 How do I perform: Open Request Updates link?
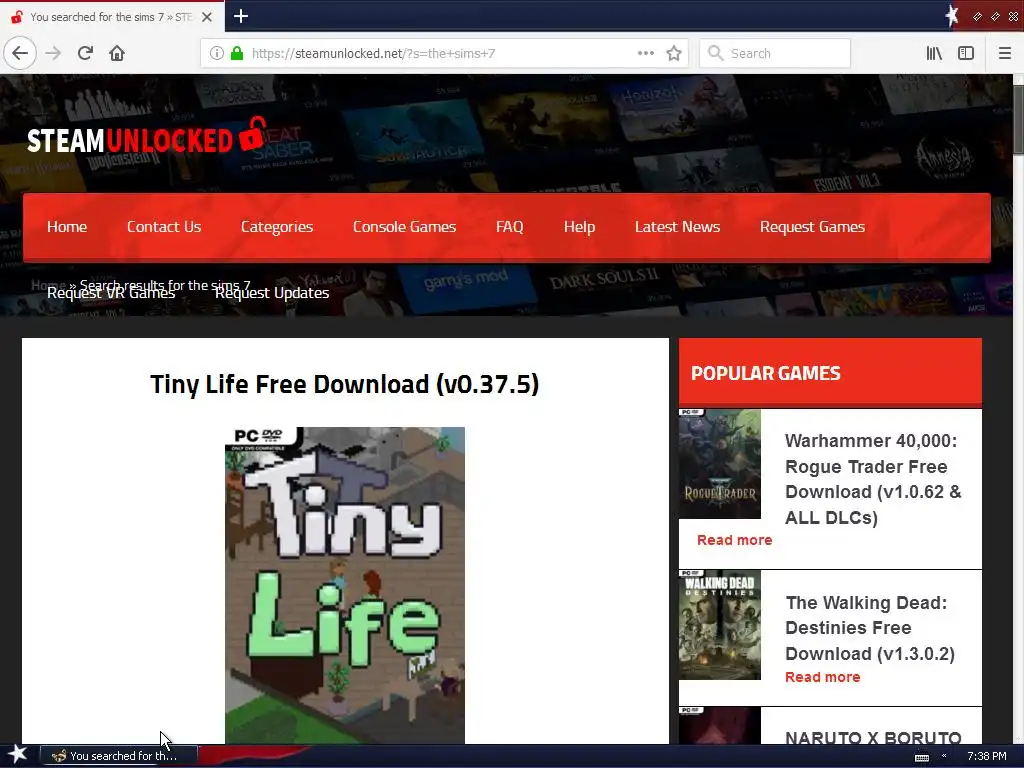click(272, 293)
